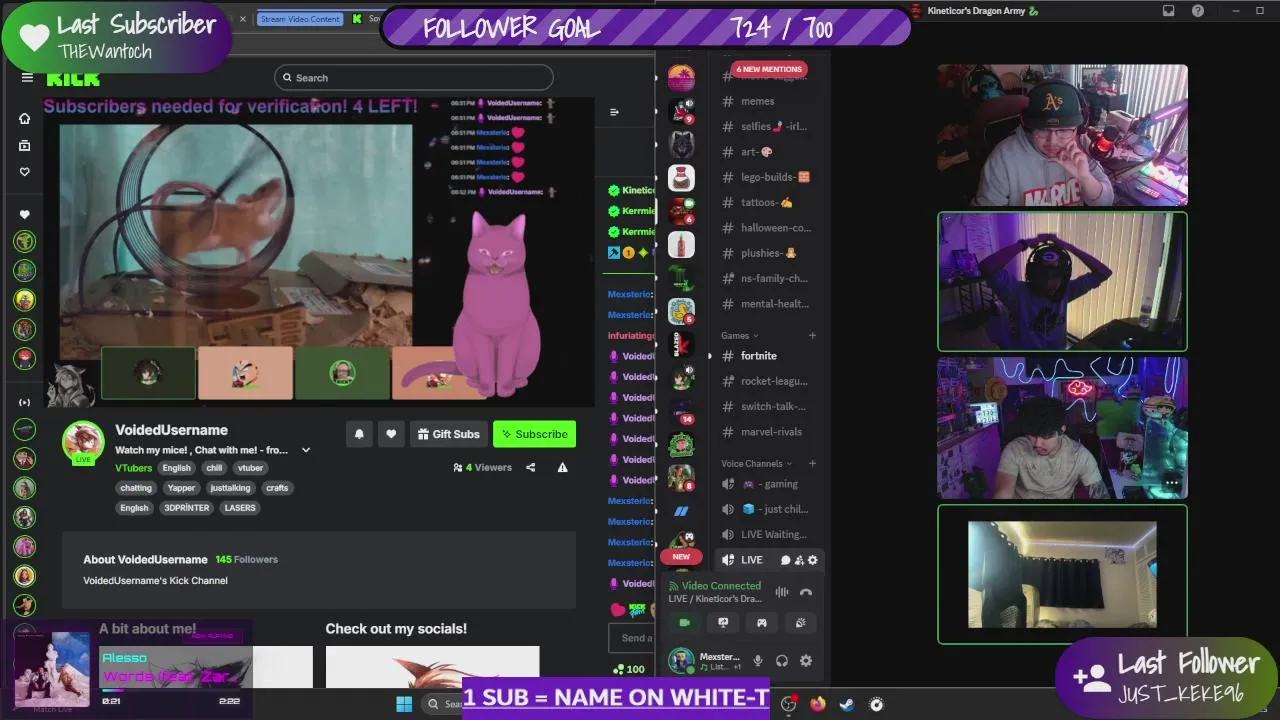Open the rocket-leagu channel
The image size is (1280, 720).
click(x=766, y=381)
